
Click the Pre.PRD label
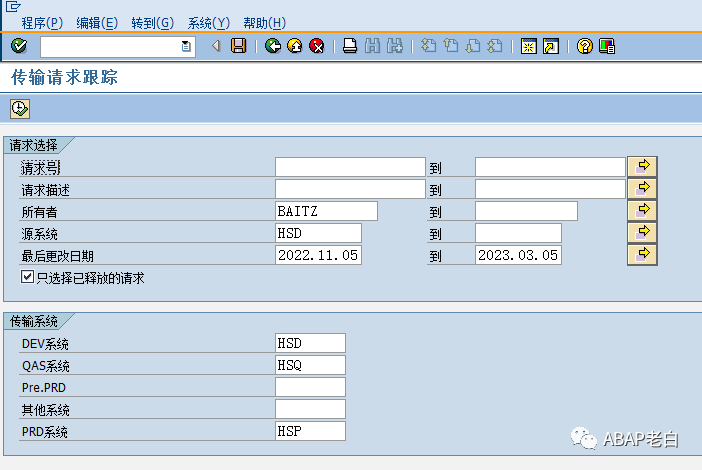tap(44, 388)
